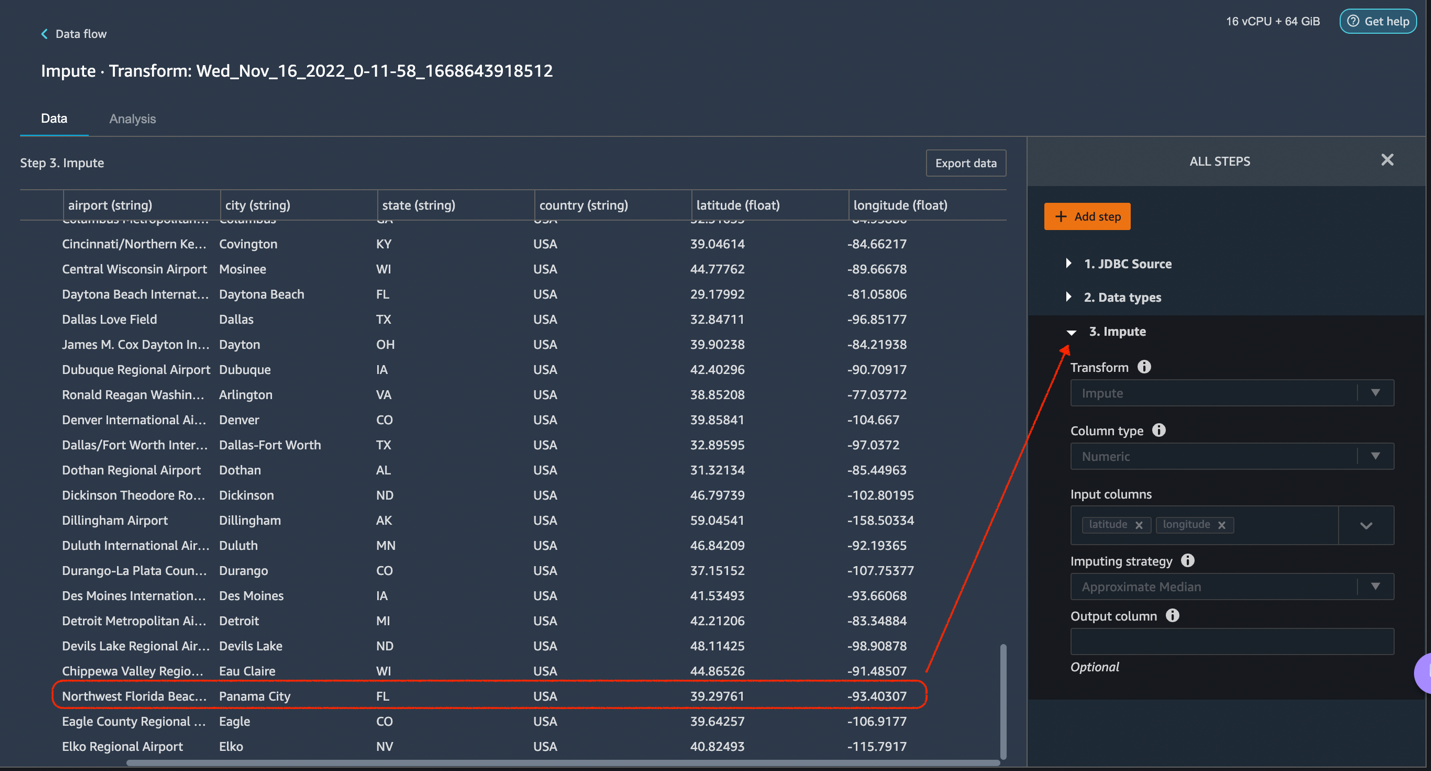Screen dimensions: 1431x771
Task: Click longitude value -93.40307
Action: click(877, 696)
